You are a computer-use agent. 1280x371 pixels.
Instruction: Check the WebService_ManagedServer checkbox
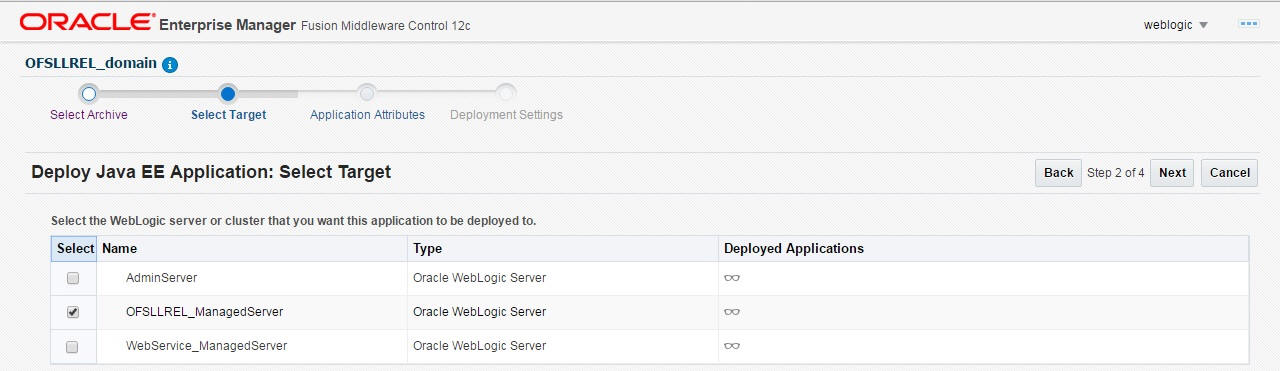click(72, 346)
